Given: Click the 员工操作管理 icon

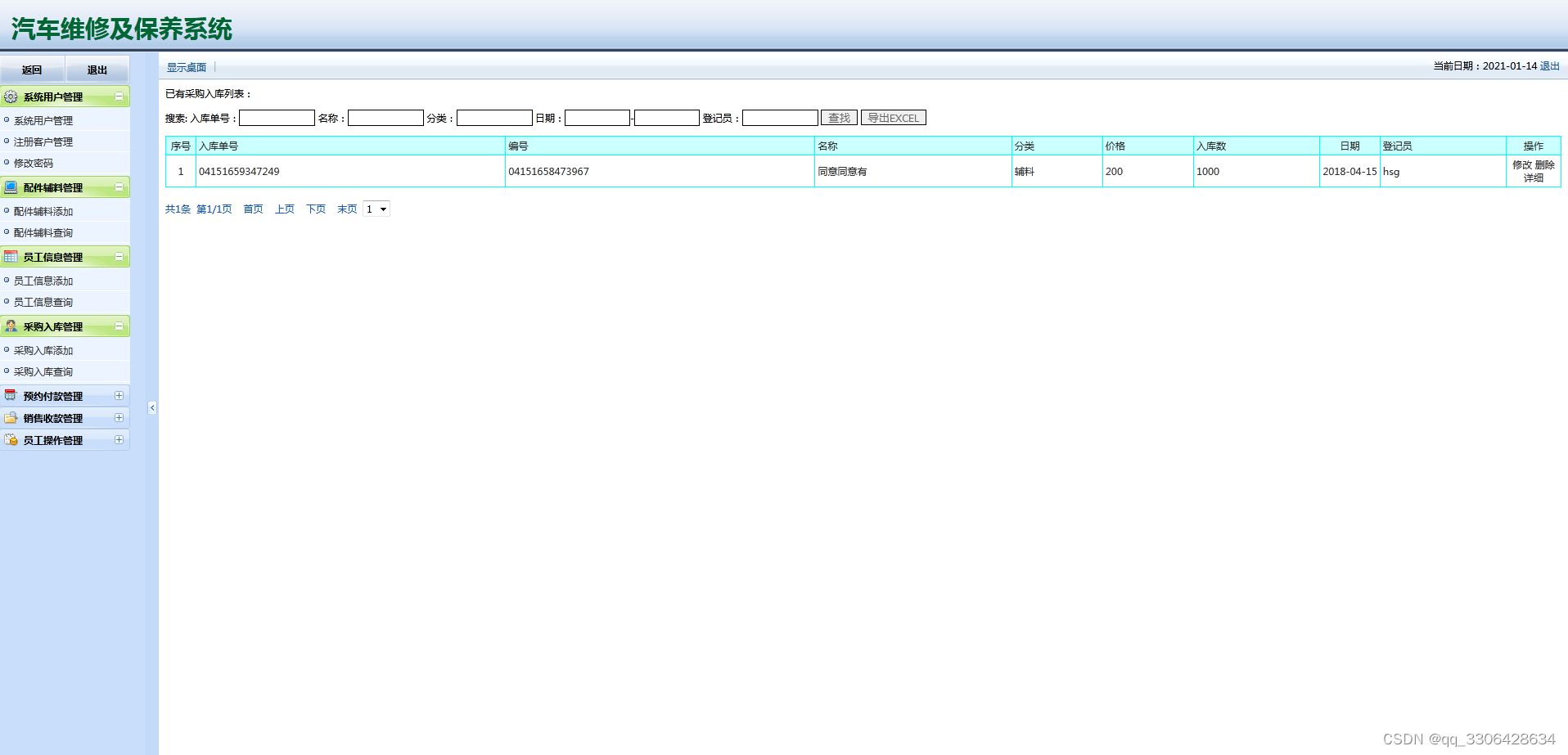Looking at the screenshot, I should pyautogui.click(x=11, y=440).
